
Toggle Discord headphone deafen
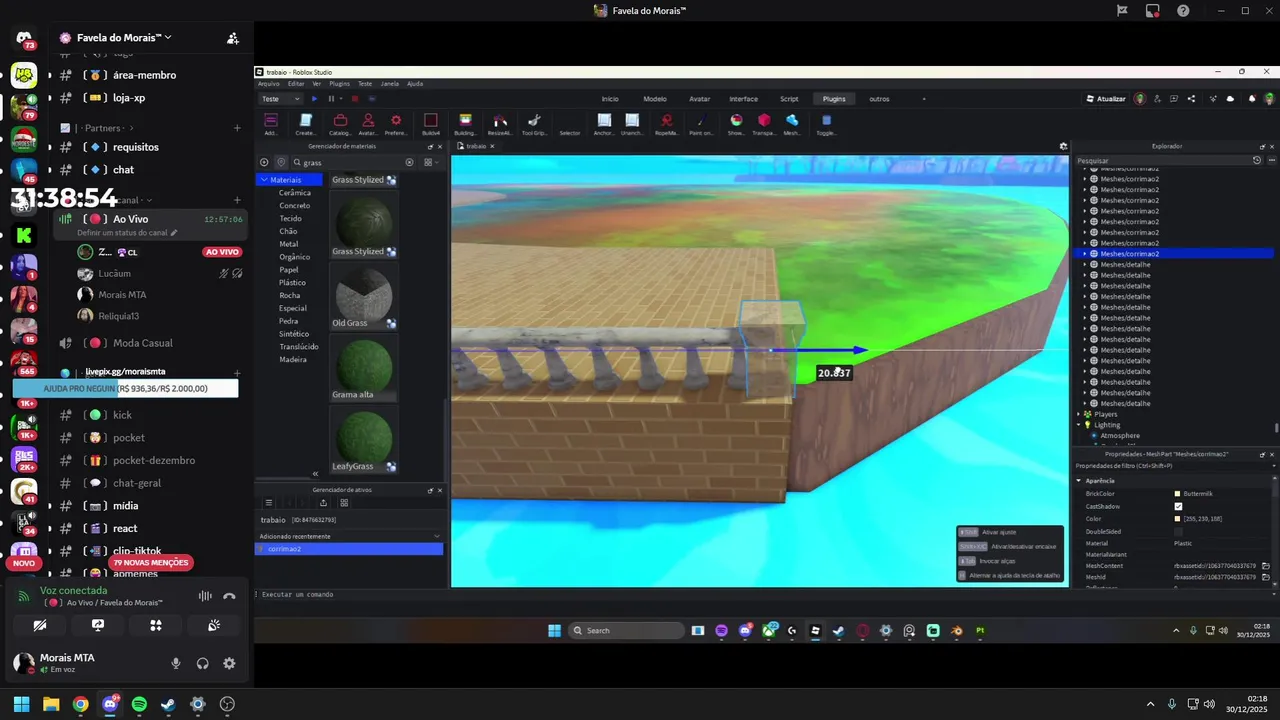coord(203,663)
